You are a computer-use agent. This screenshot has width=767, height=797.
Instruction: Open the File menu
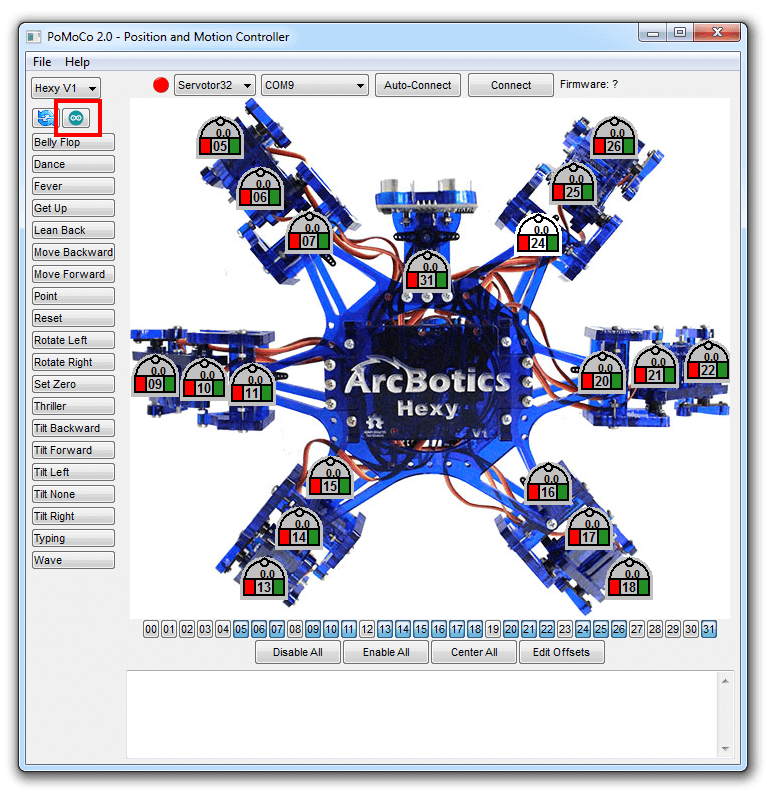(x=42, y=62)
